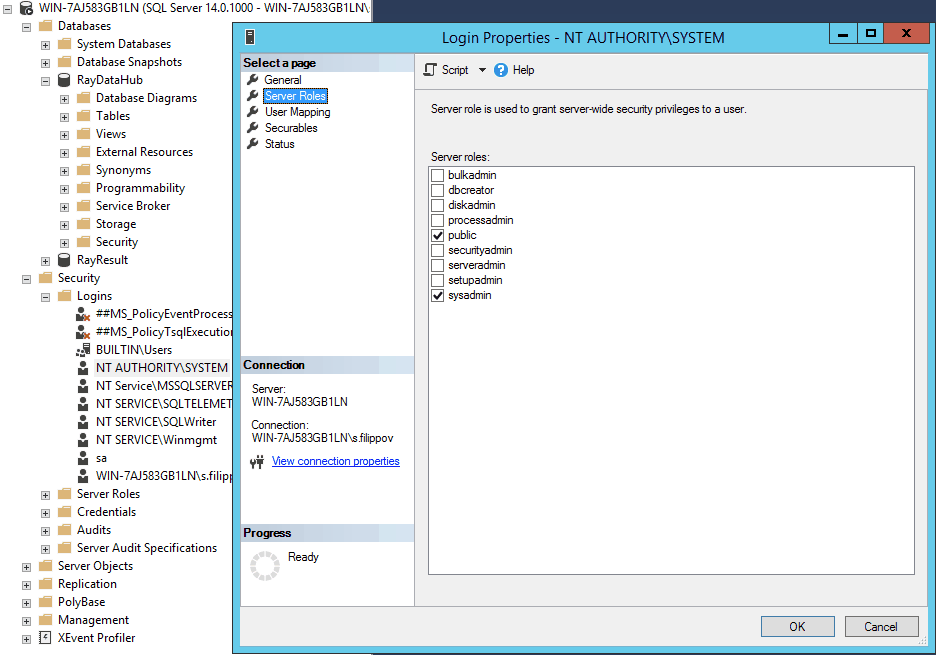Click the view connection properties icon
The width and height of the screenshot is (936, 655).
[x=257, y=462]
